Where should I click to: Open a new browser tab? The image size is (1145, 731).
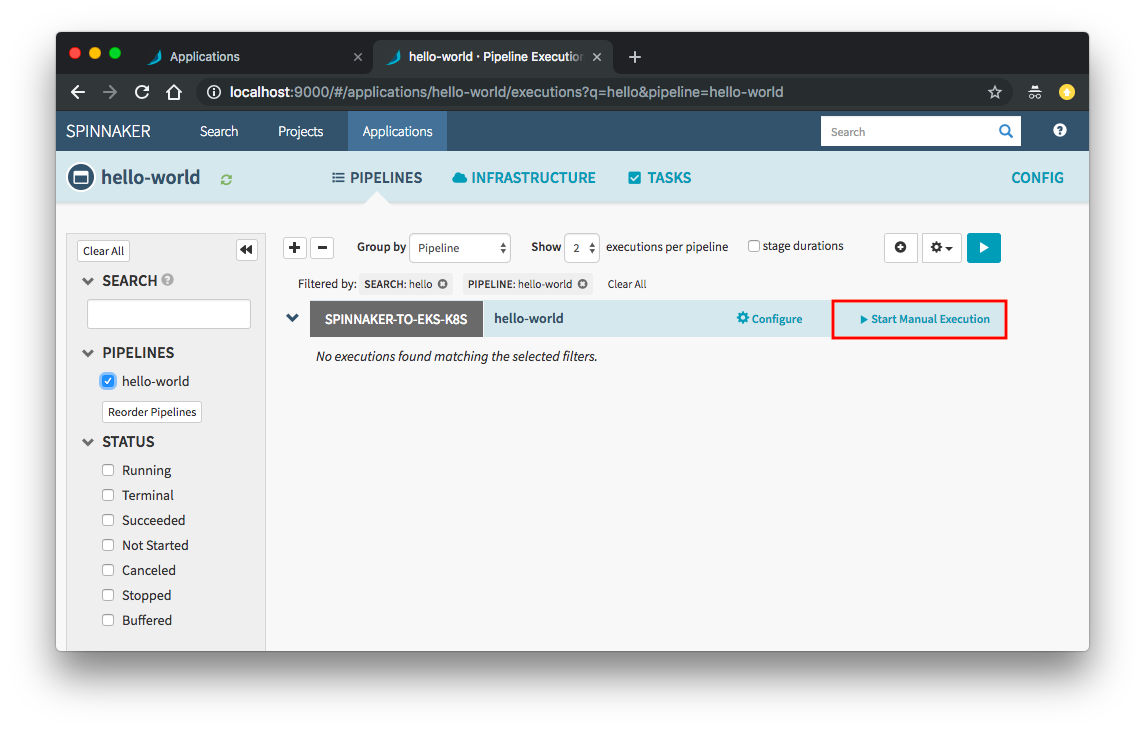point(635,57)
